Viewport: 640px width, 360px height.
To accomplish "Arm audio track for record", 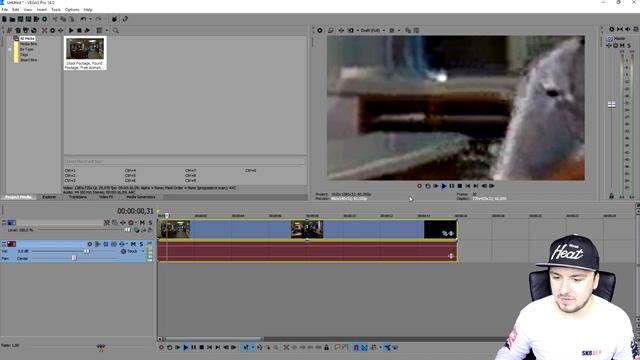I will 90,244.
